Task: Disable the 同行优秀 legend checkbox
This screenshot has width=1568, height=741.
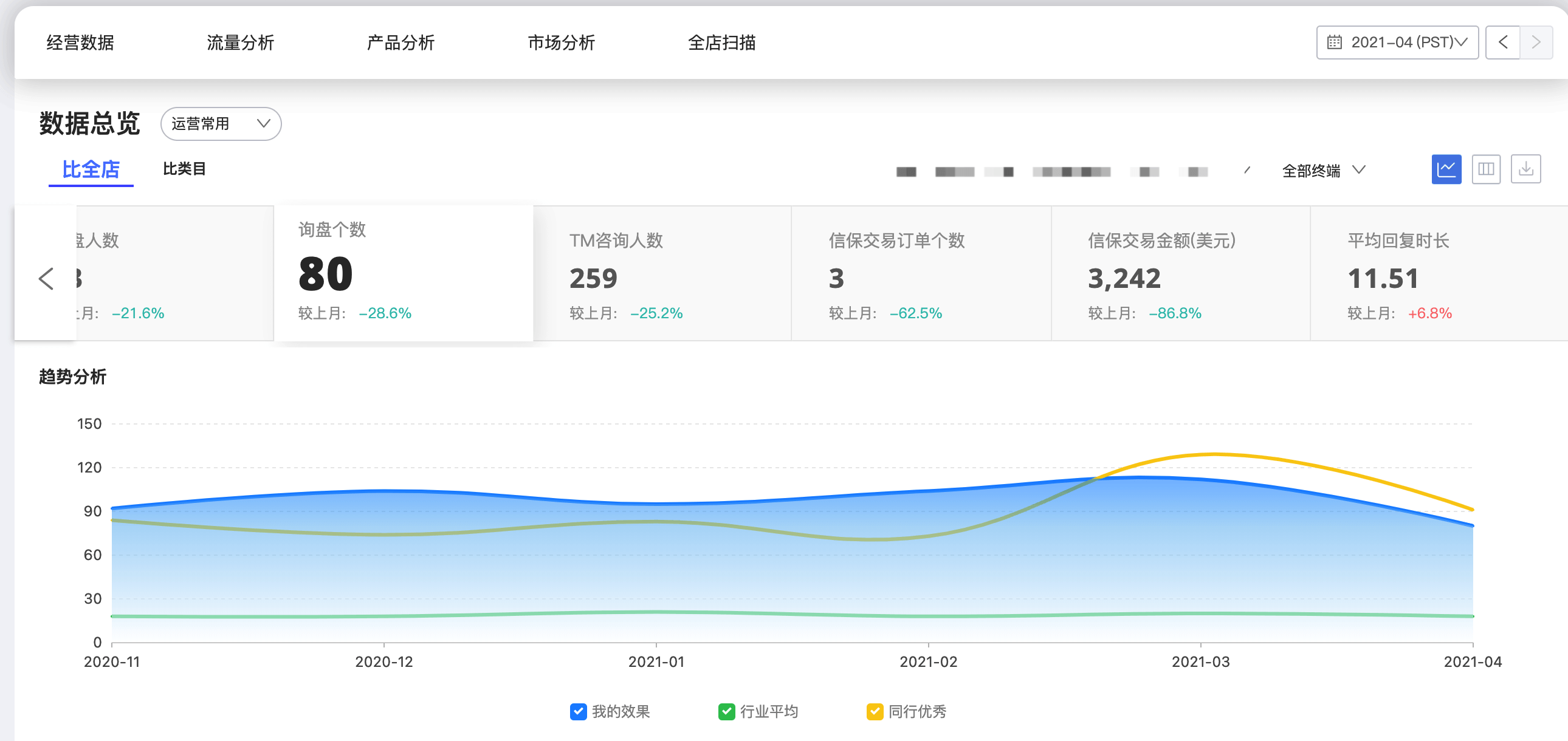Action: tap(874, 711)
